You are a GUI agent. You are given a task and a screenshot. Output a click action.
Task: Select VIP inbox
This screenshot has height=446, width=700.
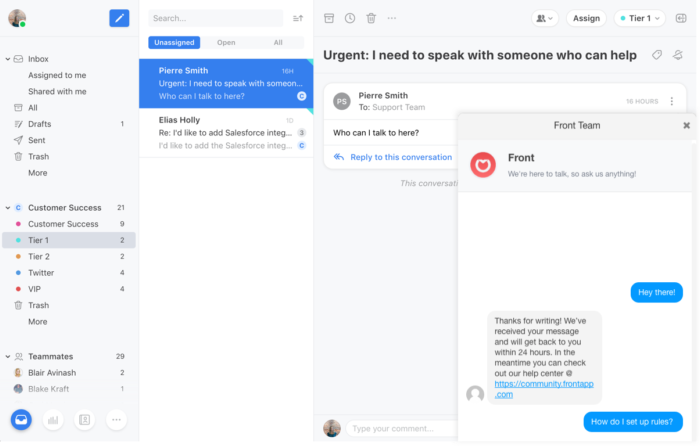coord(69,289)
